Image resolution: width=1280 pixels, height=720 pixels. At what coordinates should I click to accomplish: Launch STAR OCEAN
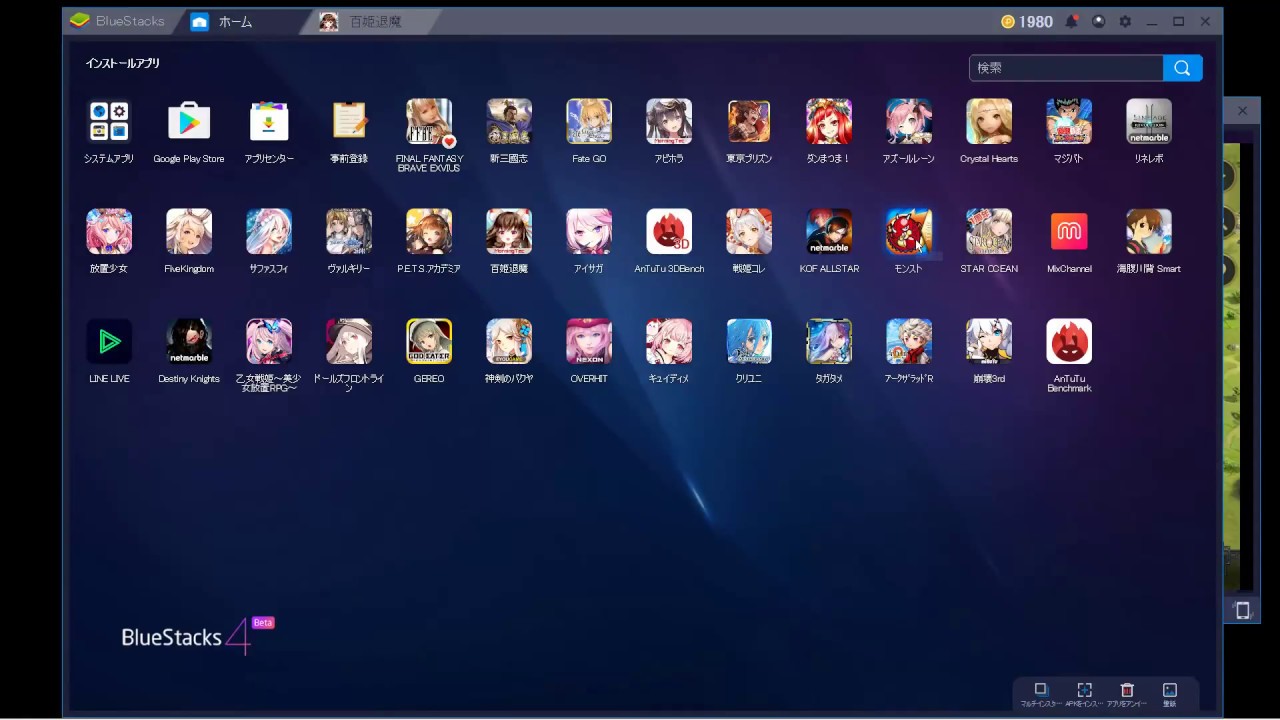click(989, 231)
